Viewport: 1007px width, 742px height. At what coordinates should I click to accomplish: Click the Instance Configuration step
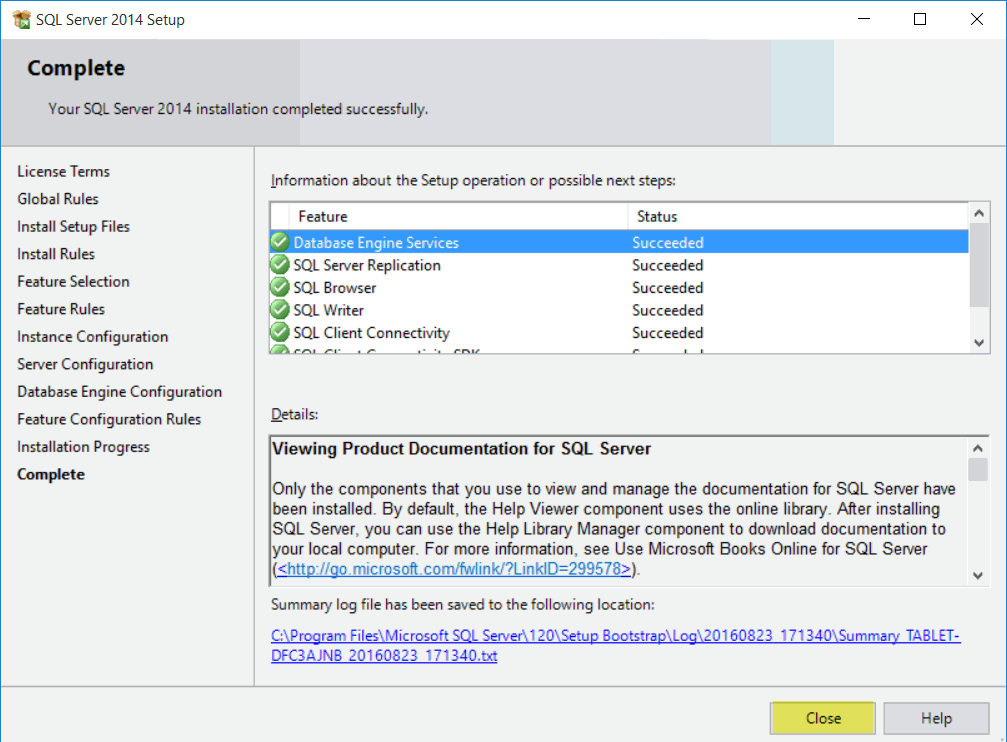pyautogui.click(x=92, y=337)
